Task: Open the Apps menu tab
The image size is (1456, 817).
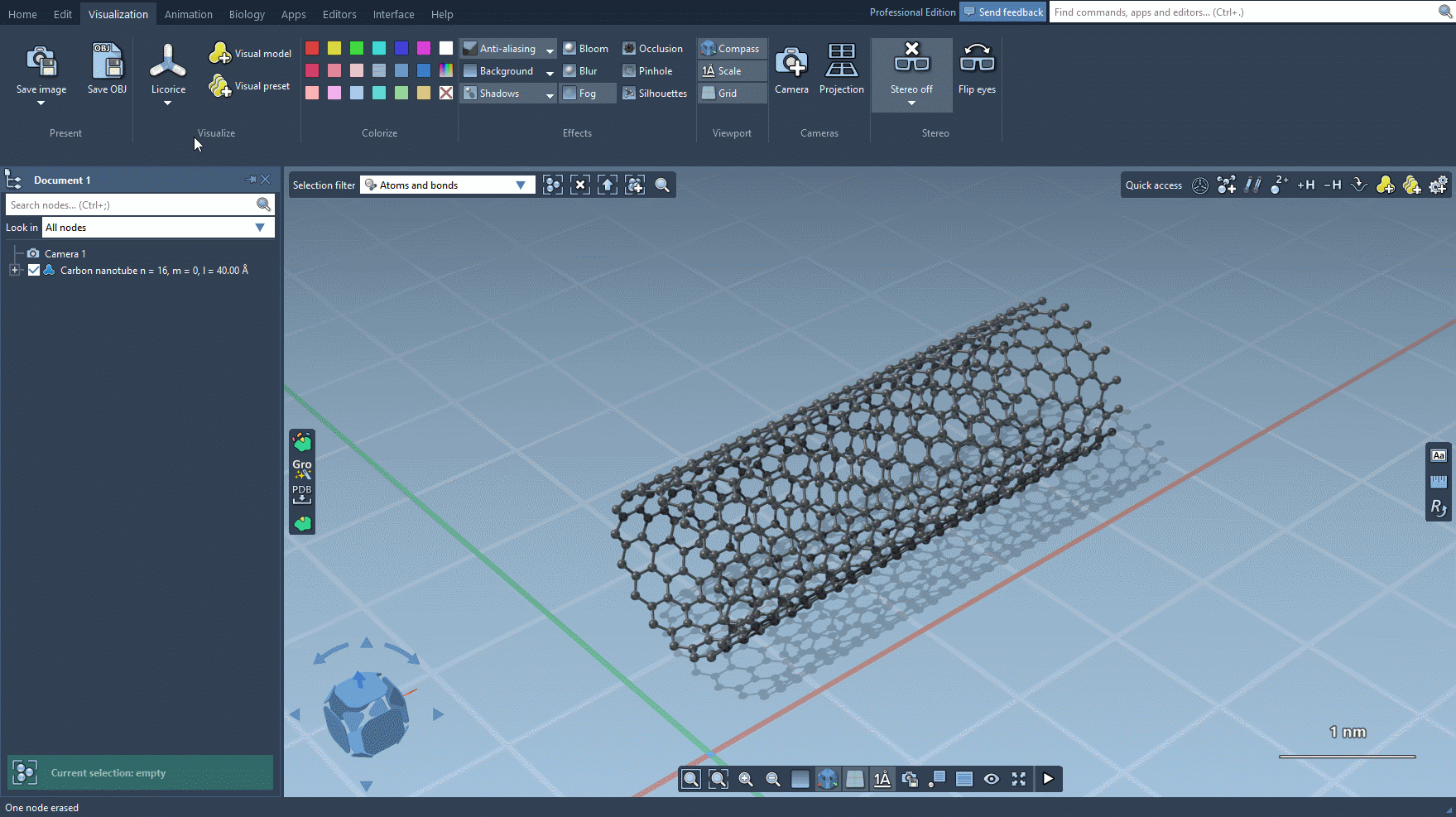Action: (293, 14)
